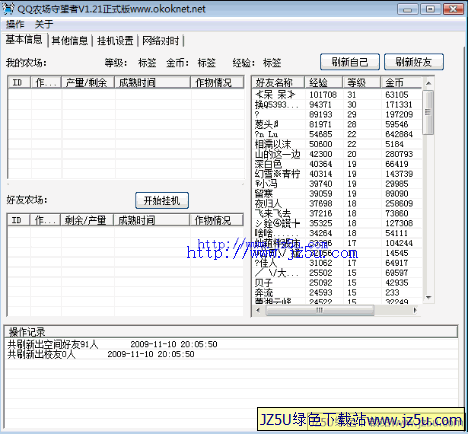Screen dimensions: 468x434
Task: Select friend 深白色 in the list
Action: pos(337,164)
